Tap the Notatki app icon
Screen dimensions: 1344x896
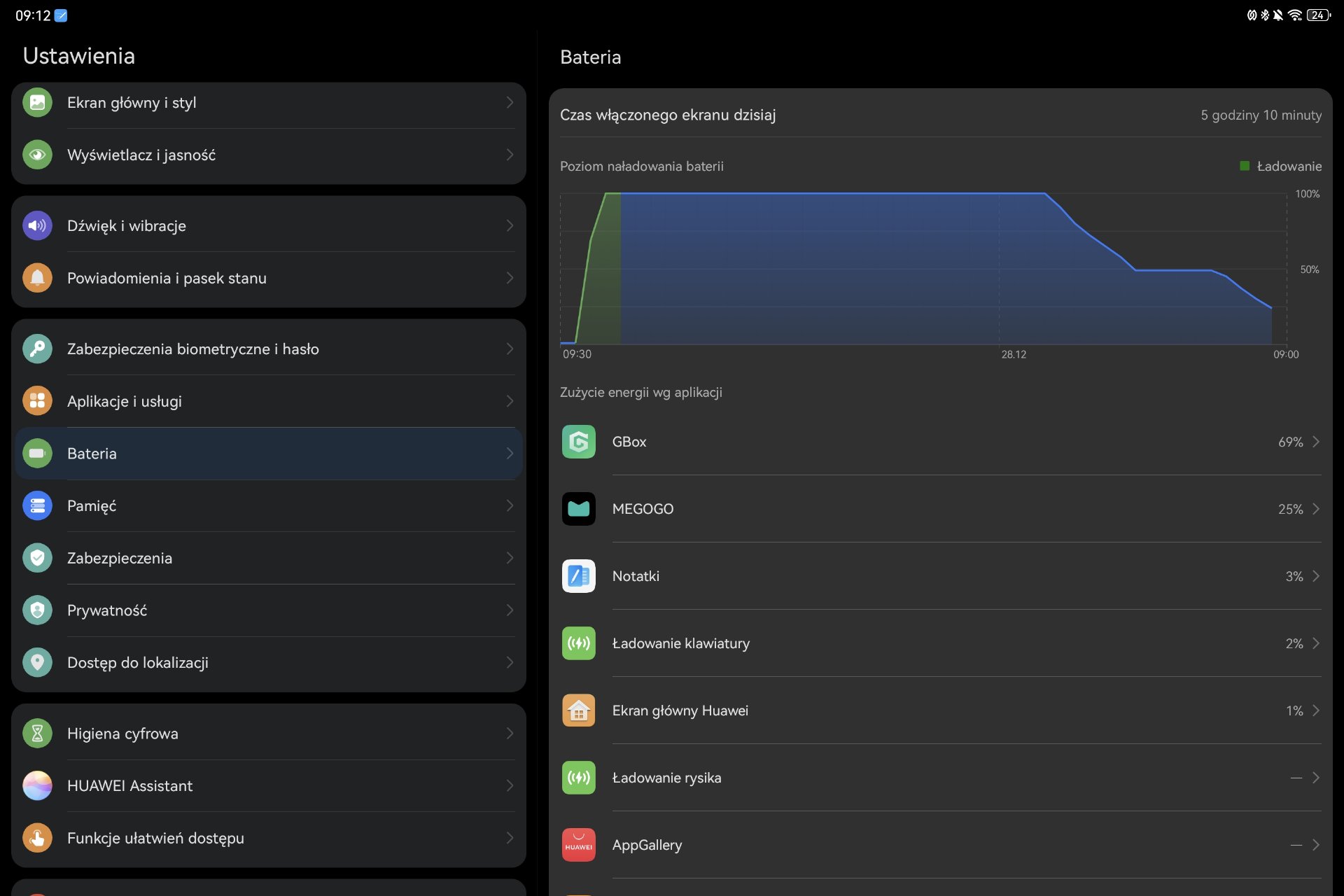click(x=578, y=576)
